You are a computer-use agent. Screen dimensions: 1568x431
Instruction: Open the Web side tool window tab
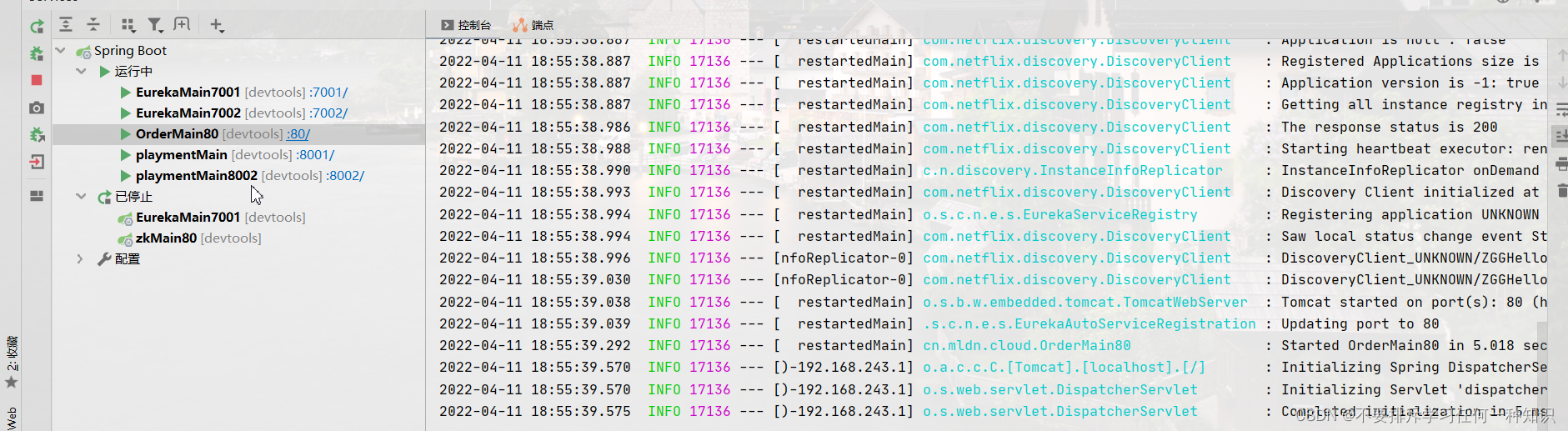coord(12,418)
